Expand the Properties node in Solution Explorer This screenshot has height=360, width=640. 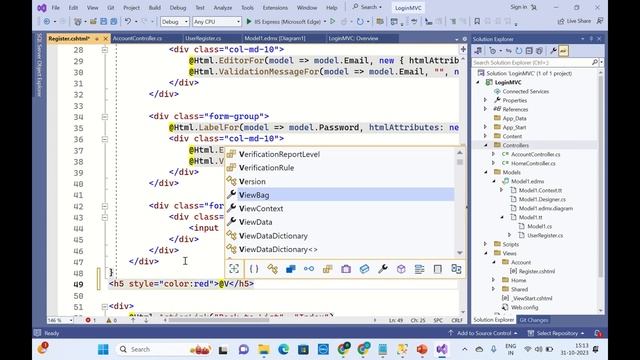485,100
